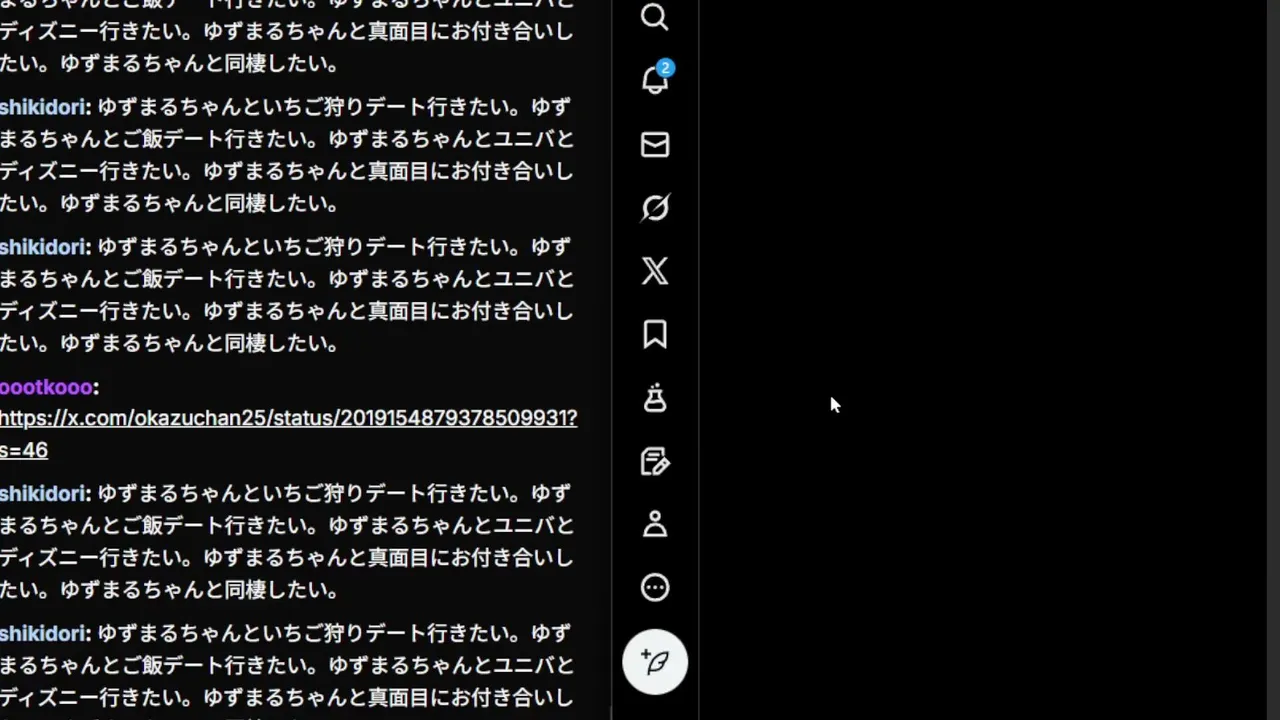Open the search magnifier icon

coord(655,17)
